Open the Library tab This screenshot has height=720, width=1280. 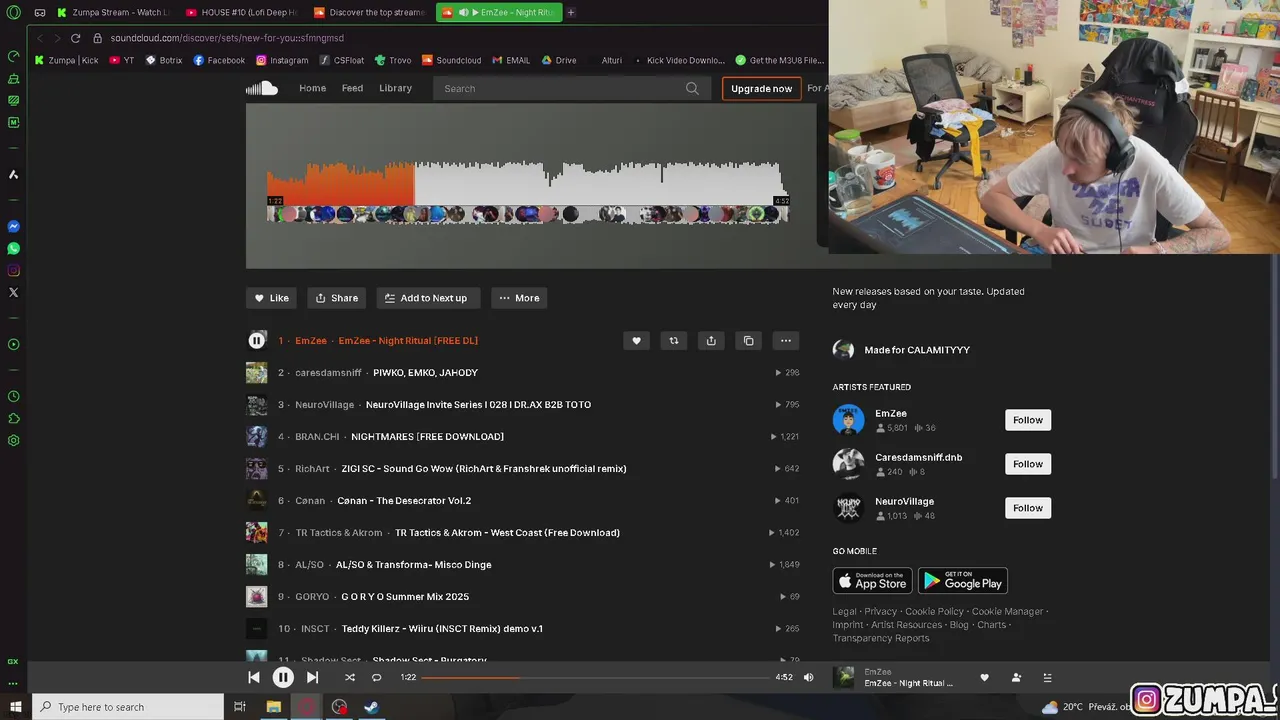click(395, 88)
